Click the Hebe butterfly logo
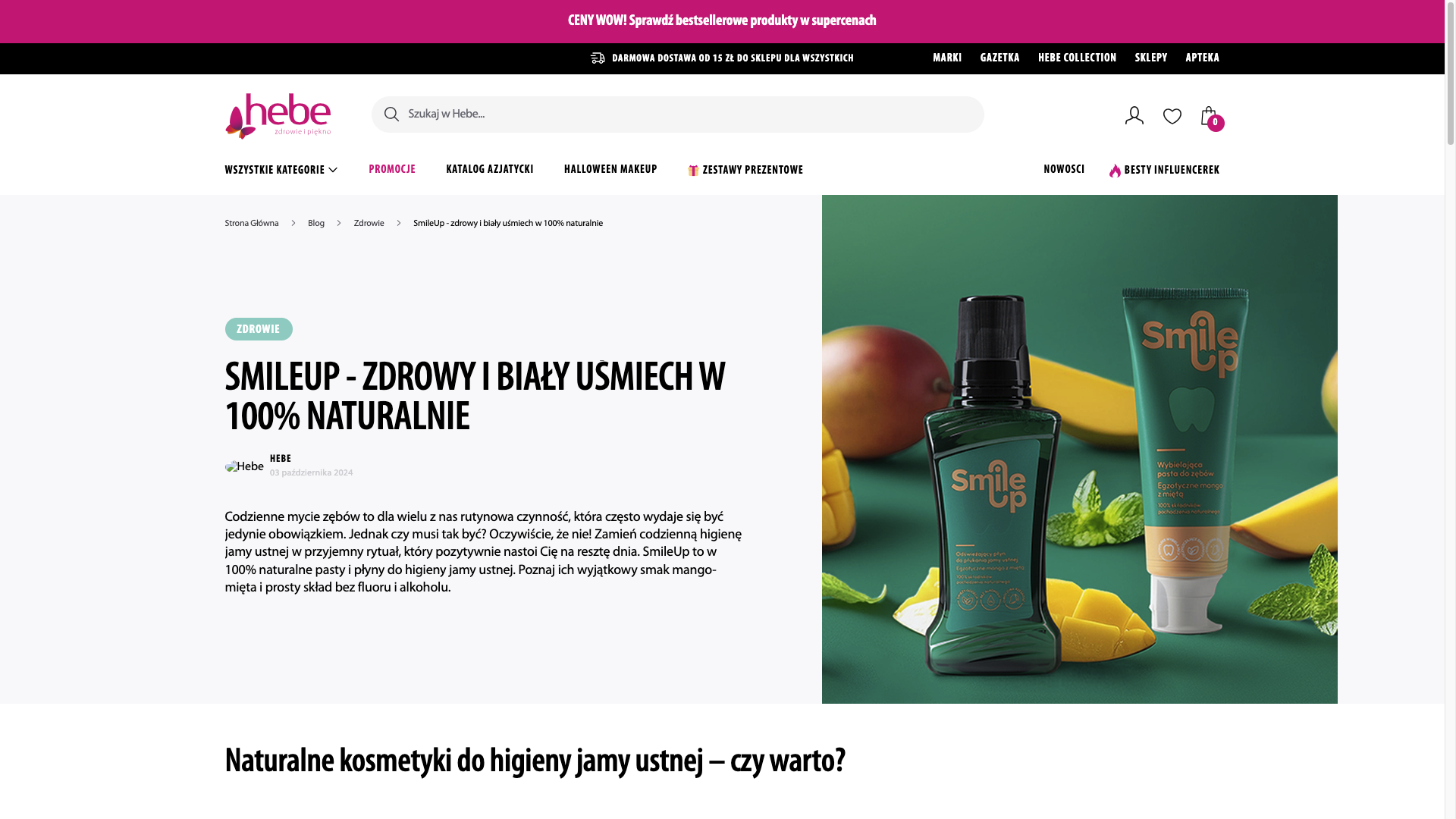 click(278, 116)
